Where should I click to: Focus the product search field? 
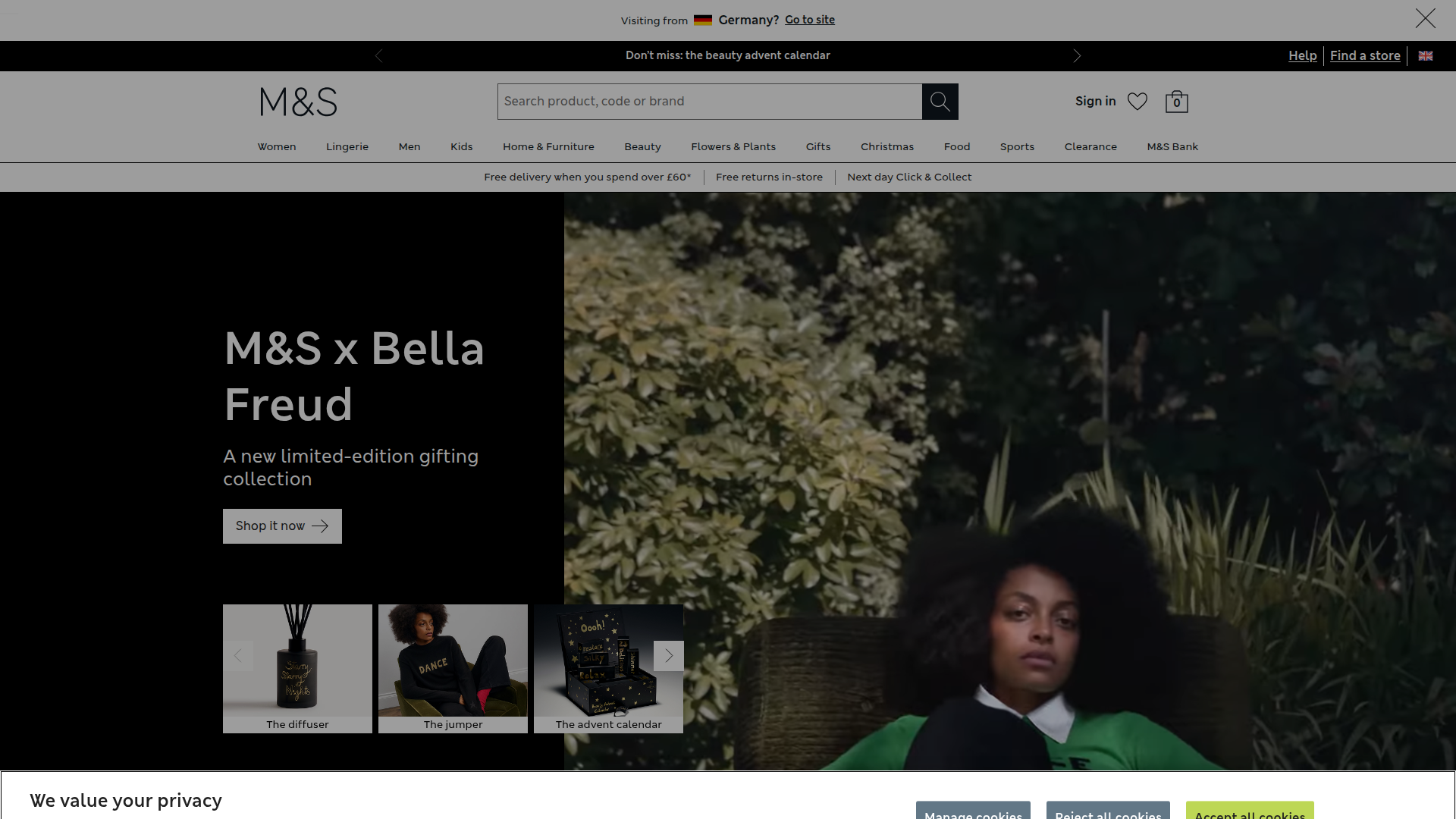click(x=709, y=102)
